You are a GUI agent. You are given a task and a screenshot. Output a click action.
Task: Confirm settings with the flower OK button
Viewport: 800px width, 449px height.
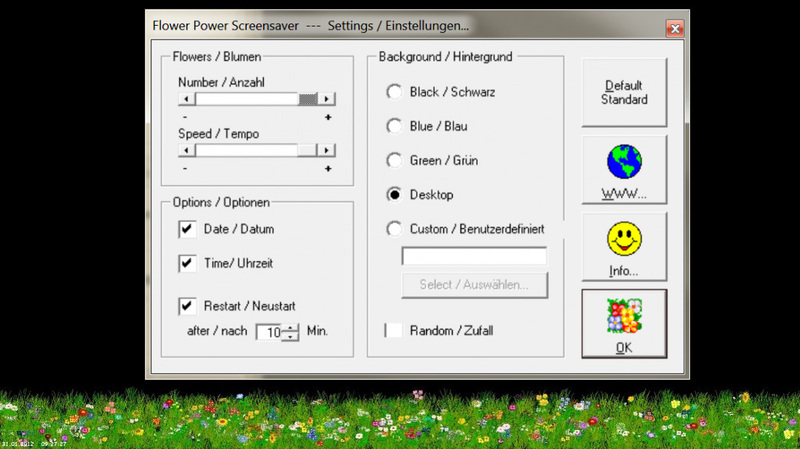pyautogui.click(x=624, y=324)
